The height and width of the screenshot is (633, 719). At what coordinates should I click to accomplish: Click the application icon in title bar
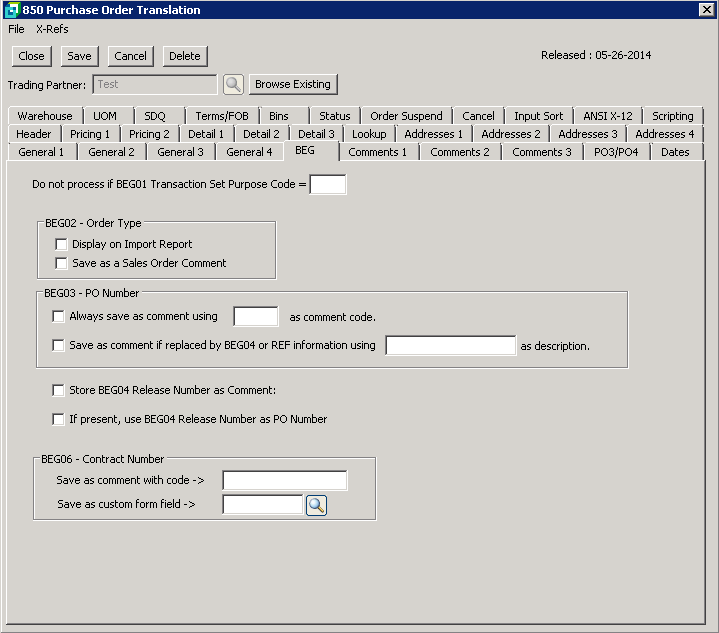point(11,10)
